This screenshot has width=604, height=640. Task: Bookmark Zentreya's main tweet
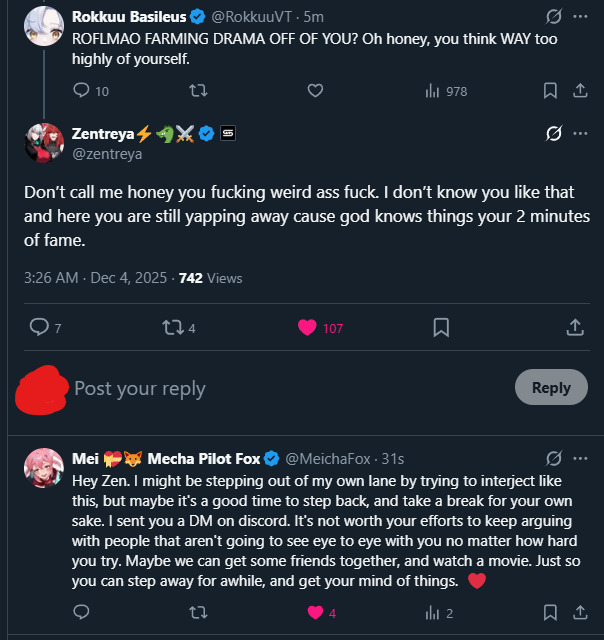441,327
